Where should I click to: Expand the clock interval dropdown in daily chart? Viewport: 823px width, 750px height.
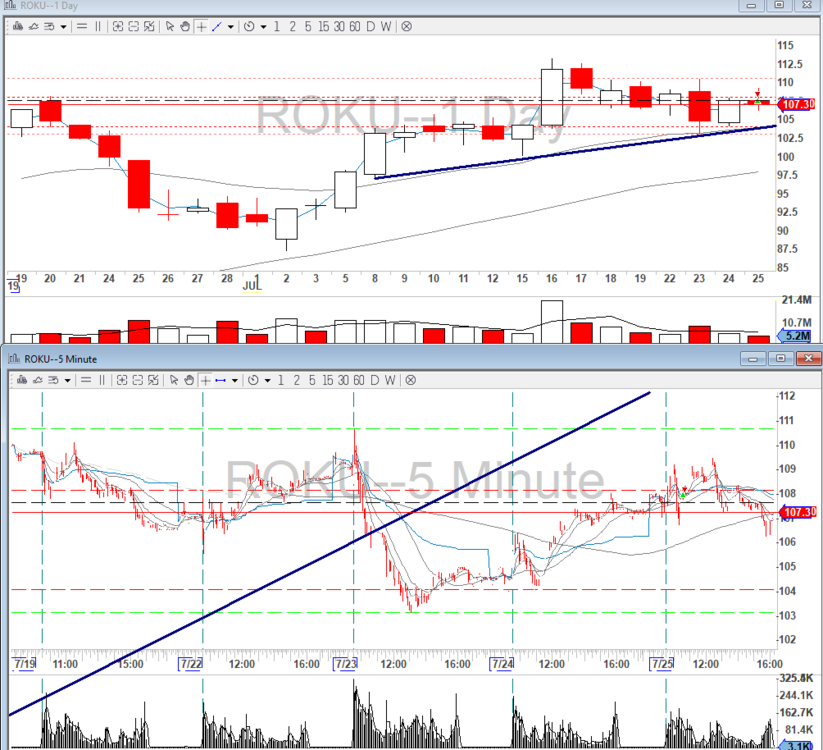click(263, 26)
